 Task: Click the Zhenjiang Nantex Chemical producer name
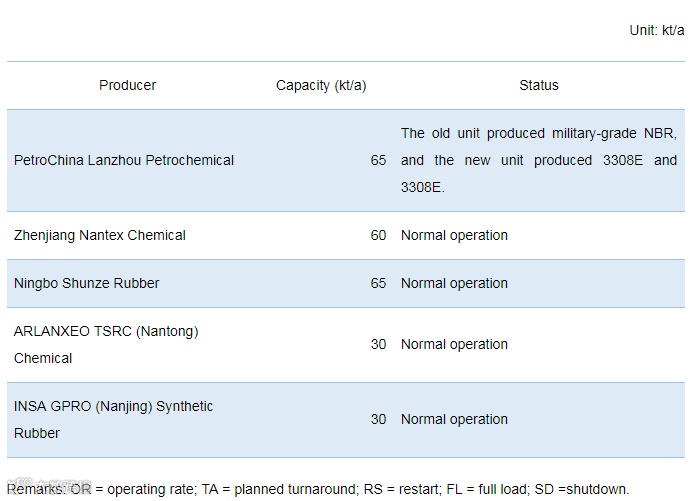(100, 235)
